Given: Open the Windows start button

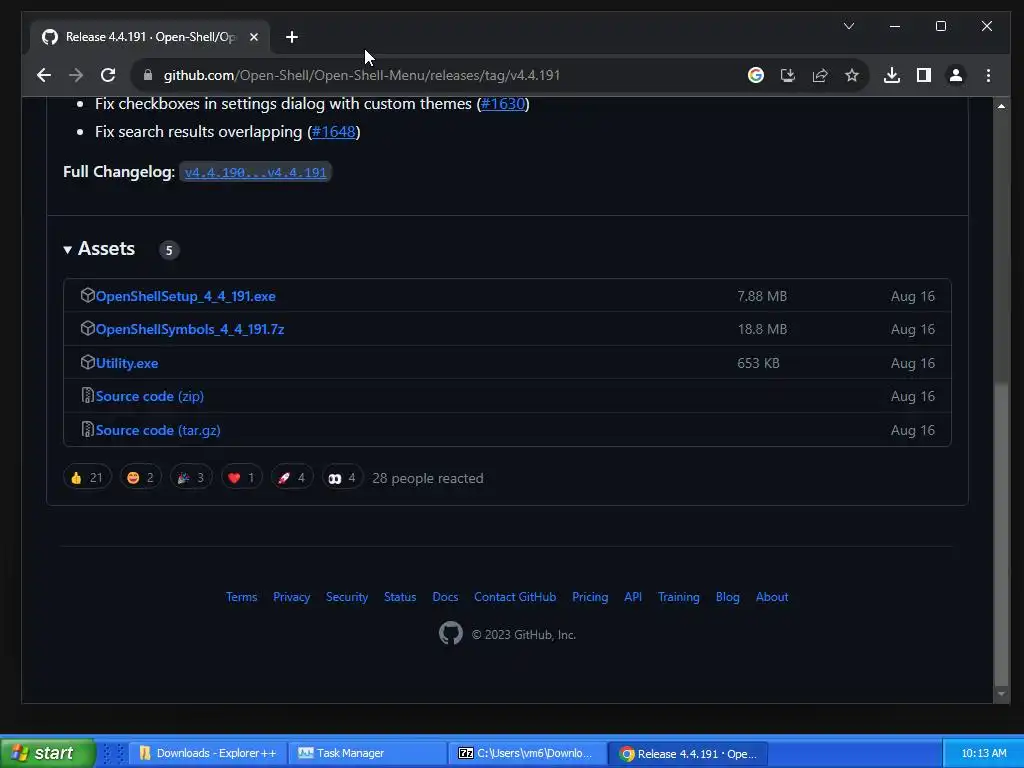Looking at the screenshot, I should click(x=47, y=753).
